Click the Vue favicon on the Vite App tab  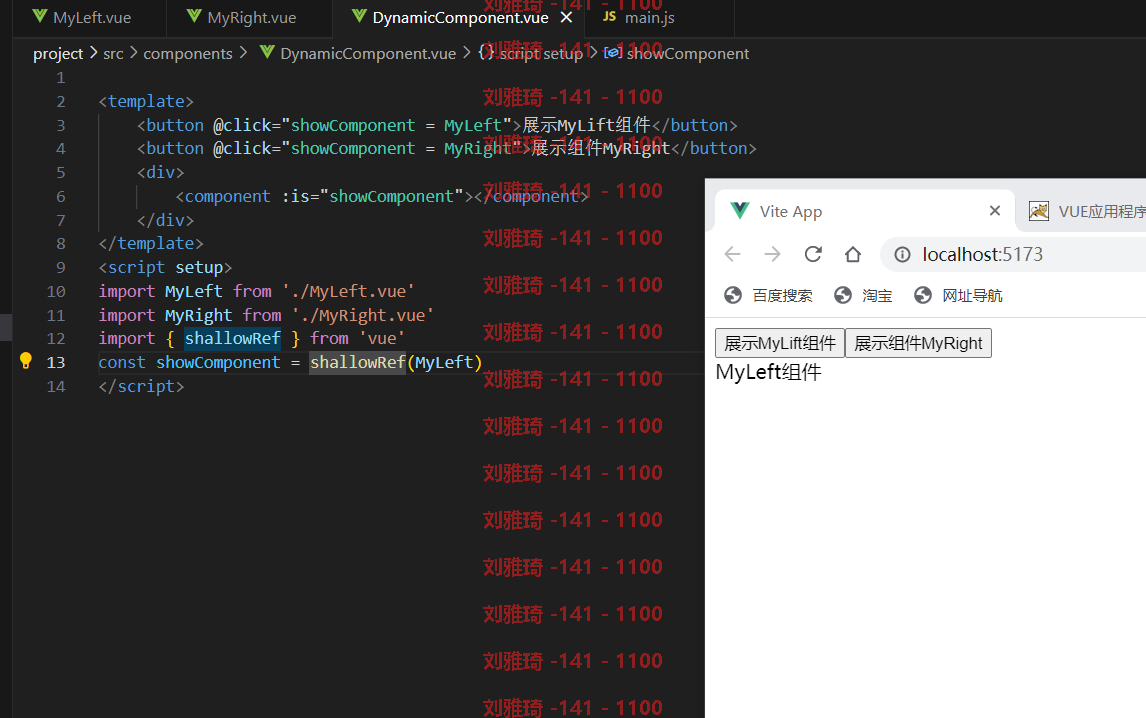(x=740, y=211)
